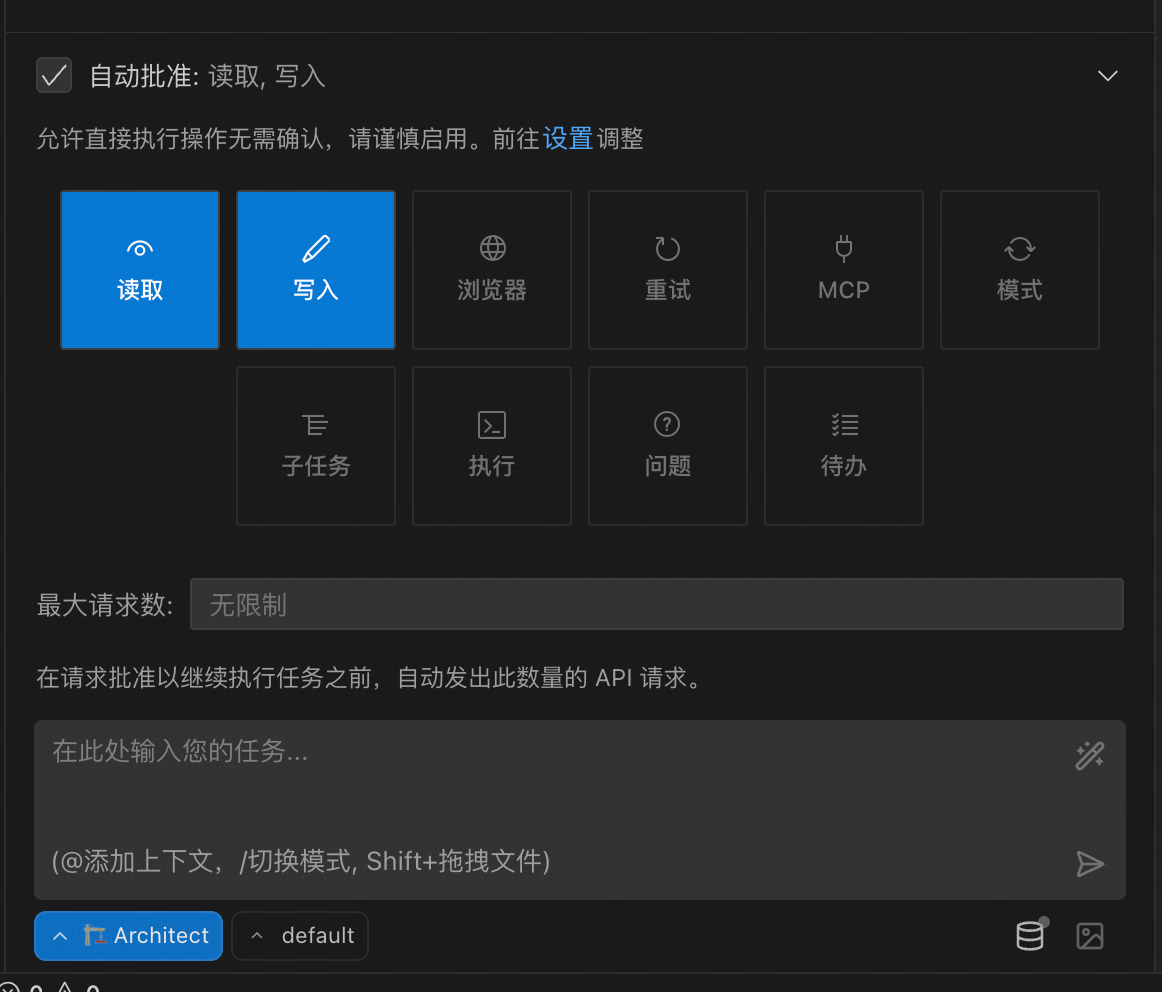Uncheck the 自动批准 auto-approve checkbox
Image resolution: width=1162 pixels, height=992 pixels.
pyautogui.click(x=54, y=76)
